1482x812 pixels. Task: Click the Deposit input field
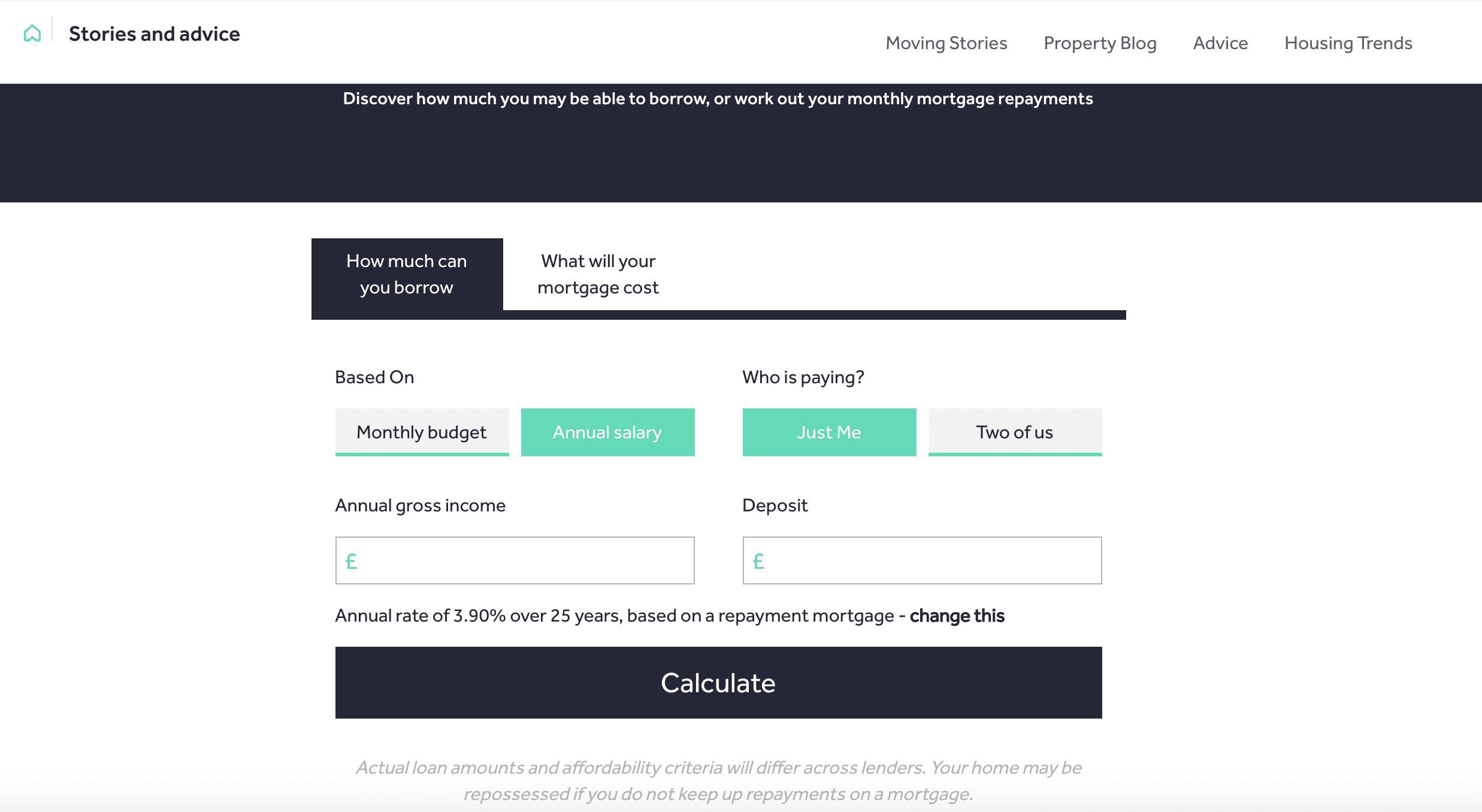click(x=922, y=560)
